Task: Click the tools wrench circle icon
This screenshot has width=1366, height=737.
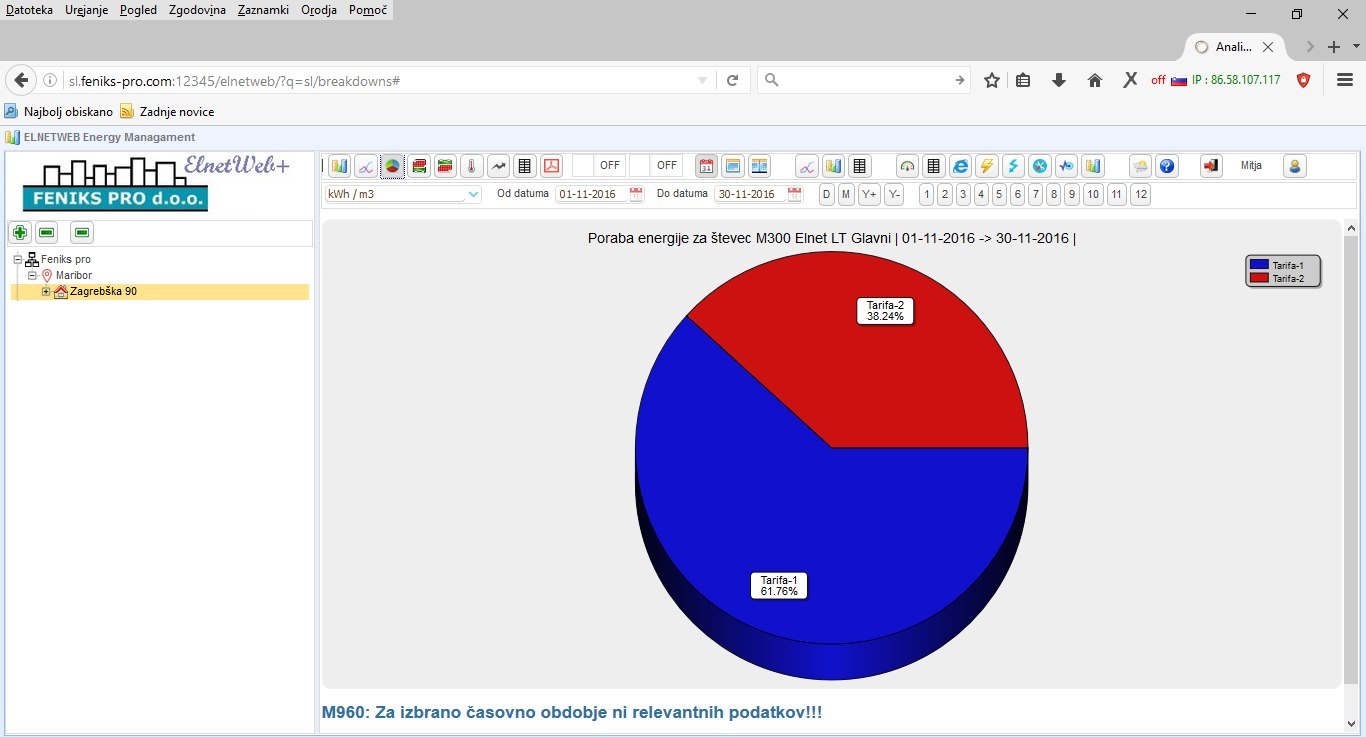Action: point(1040,166)
